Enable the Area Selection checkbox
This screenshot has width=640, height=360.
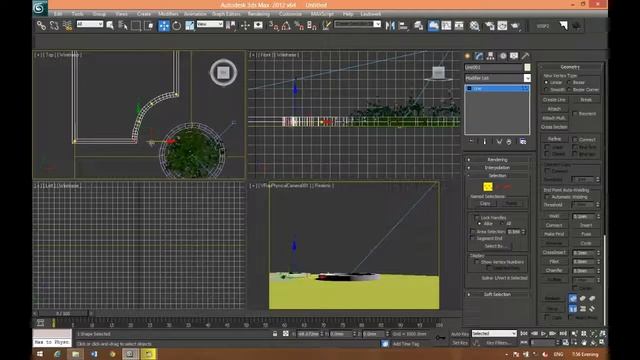[473, 232]
